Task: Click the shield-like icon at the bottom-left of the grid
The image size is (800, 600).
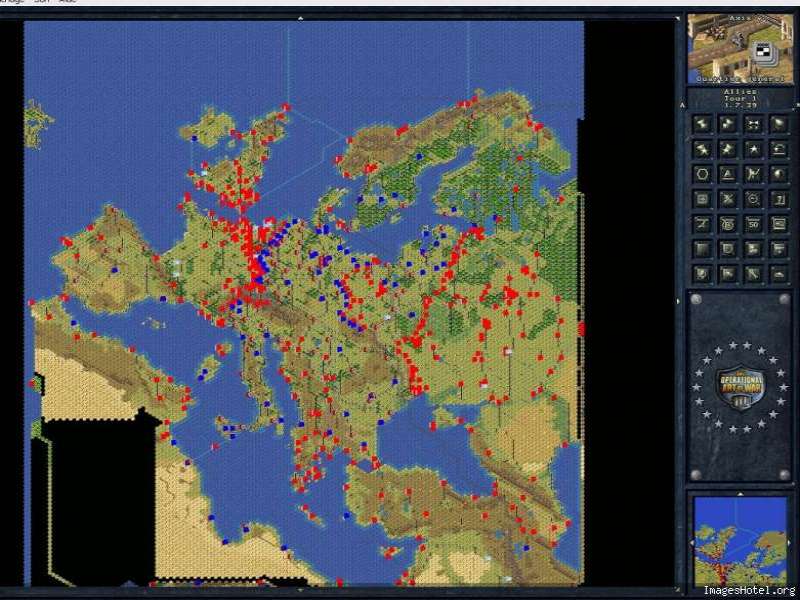Action: 703,274
